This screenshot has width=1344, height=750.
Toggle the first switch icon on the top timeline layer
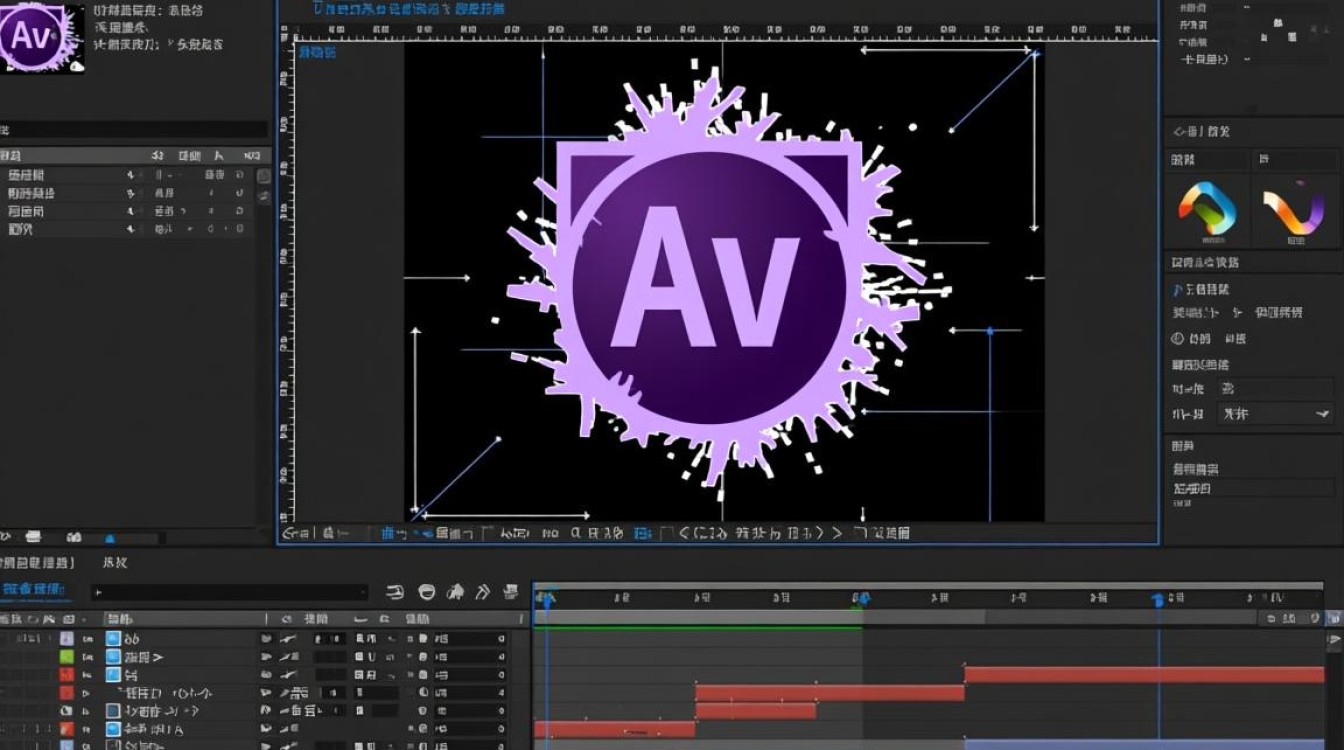point(266,639)
